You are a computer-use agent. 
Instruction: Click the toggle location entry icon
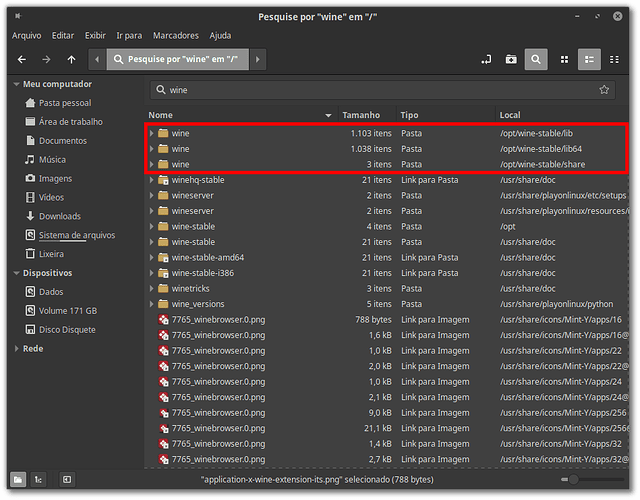pos(486,60)
